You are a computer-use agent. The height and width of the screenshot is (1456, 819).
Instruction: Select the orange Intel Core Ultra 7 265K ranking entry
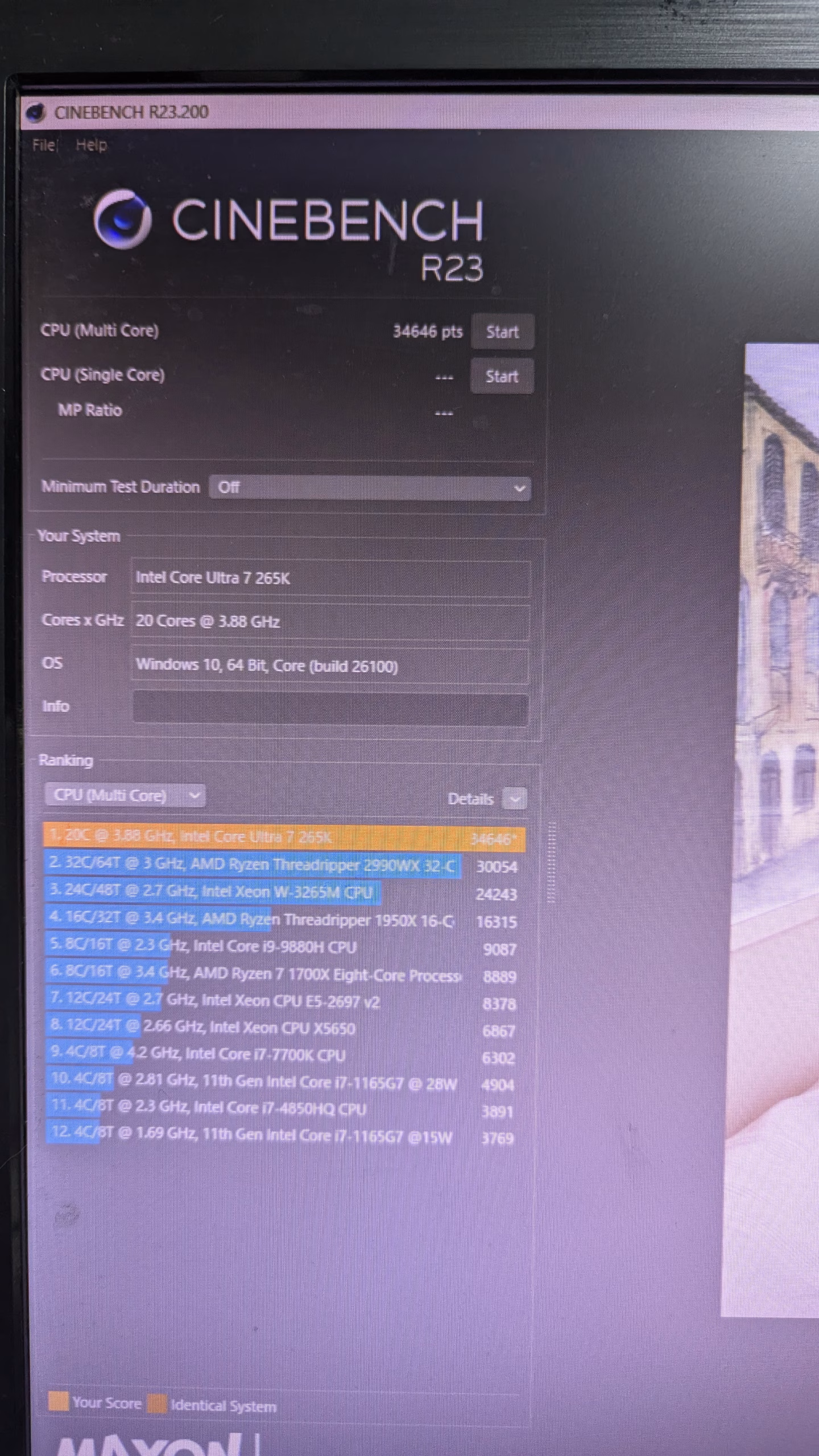283,838
